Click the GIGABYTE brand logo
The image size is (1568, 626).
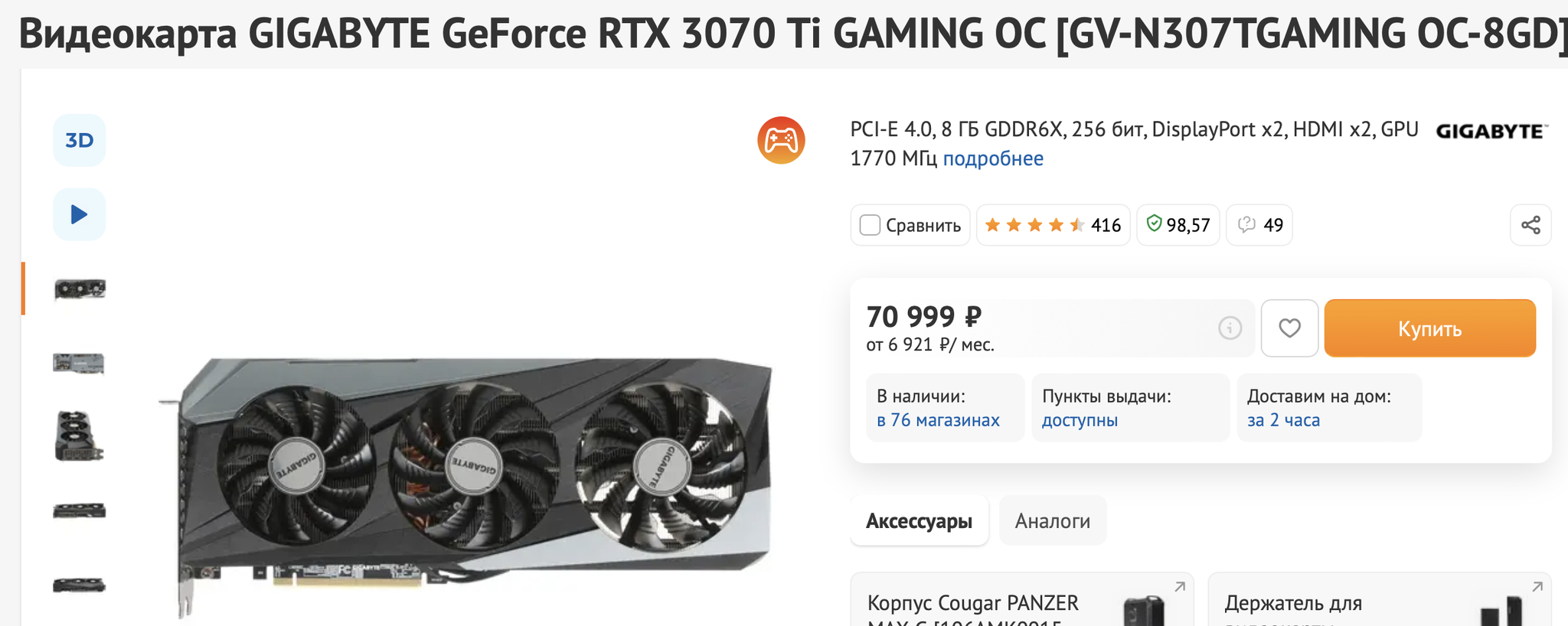(x=1491, y=132)
